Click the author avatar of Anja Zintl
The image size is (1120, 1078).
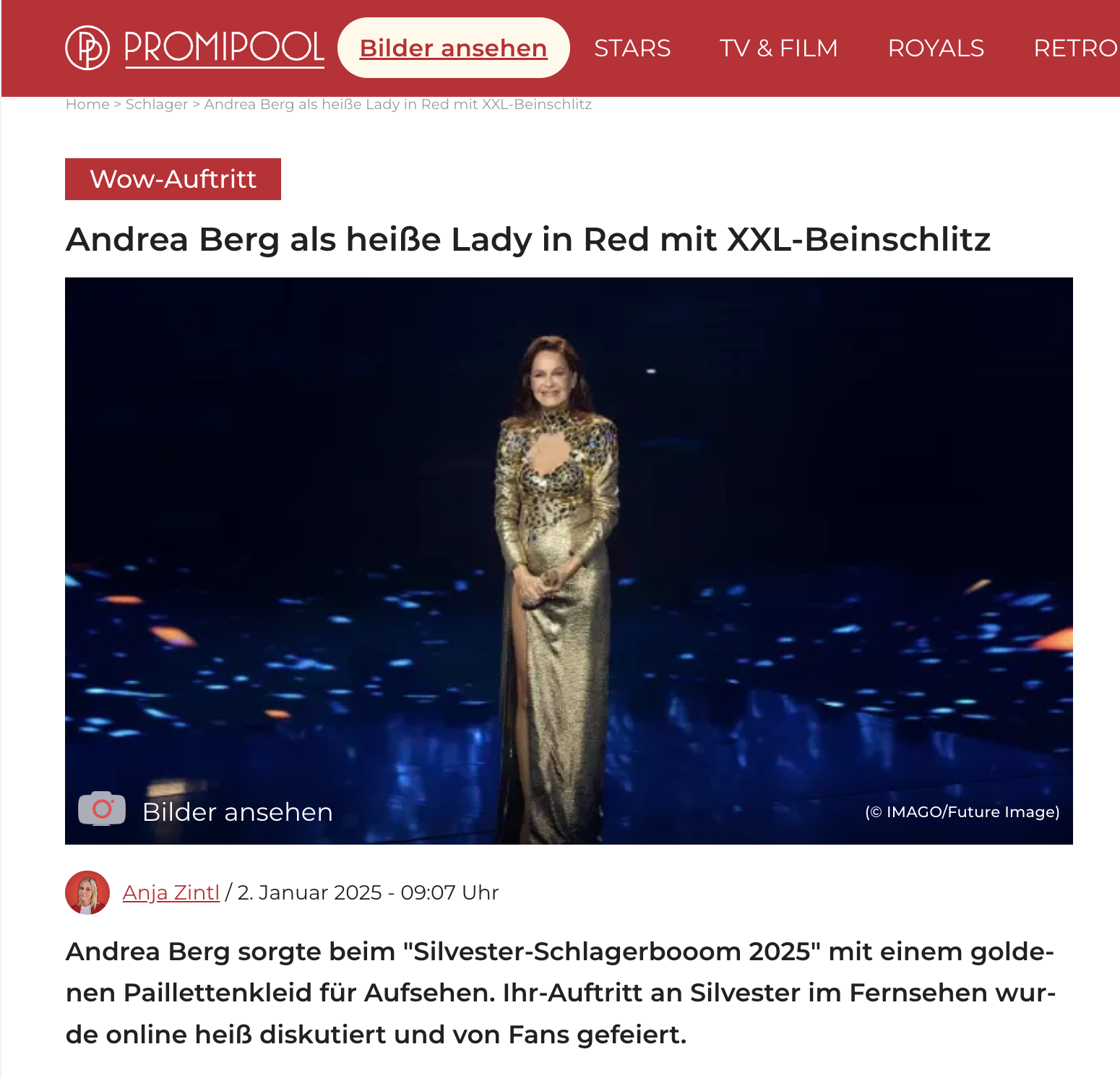[87, 892]
